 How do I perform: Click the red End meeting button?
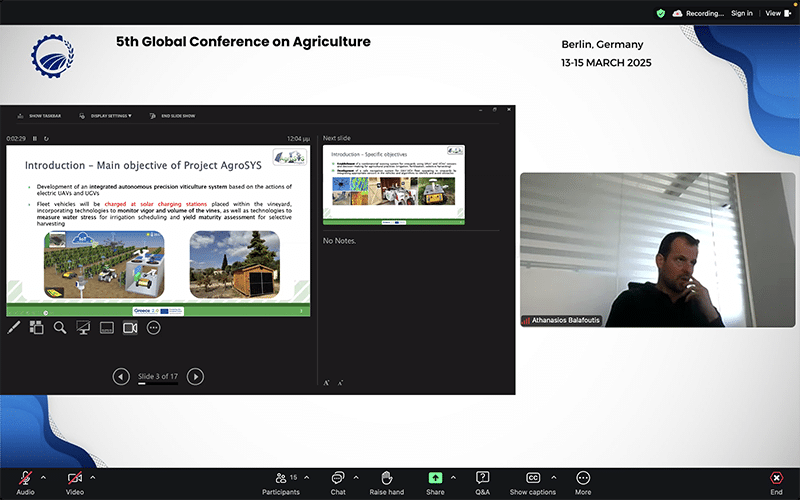pyautogui.click(x=776, y=483)
